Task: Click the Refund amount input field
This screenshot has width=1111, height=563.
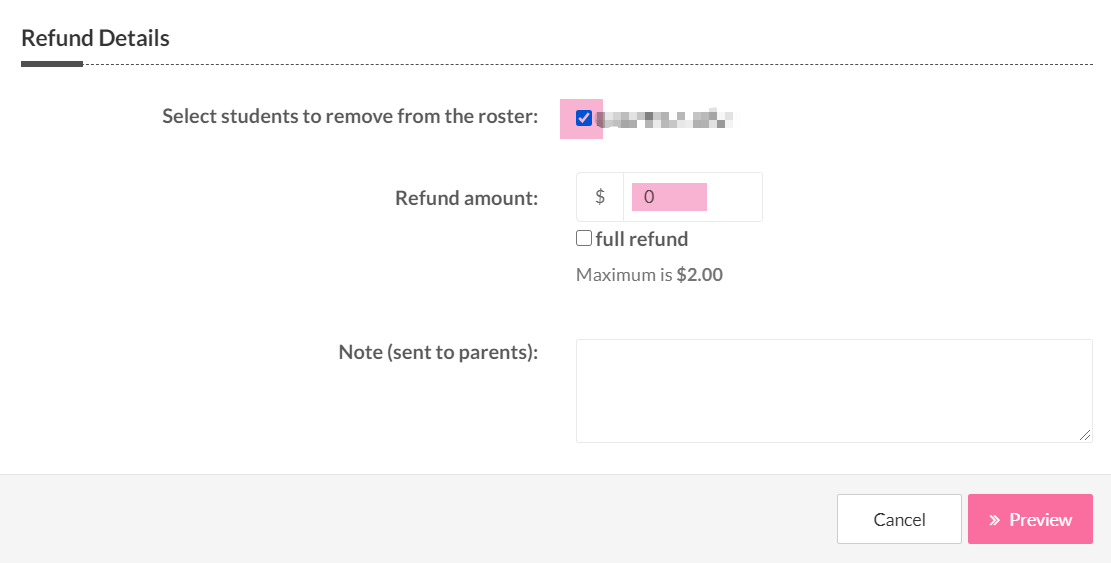Action: [x=692, y=197]
